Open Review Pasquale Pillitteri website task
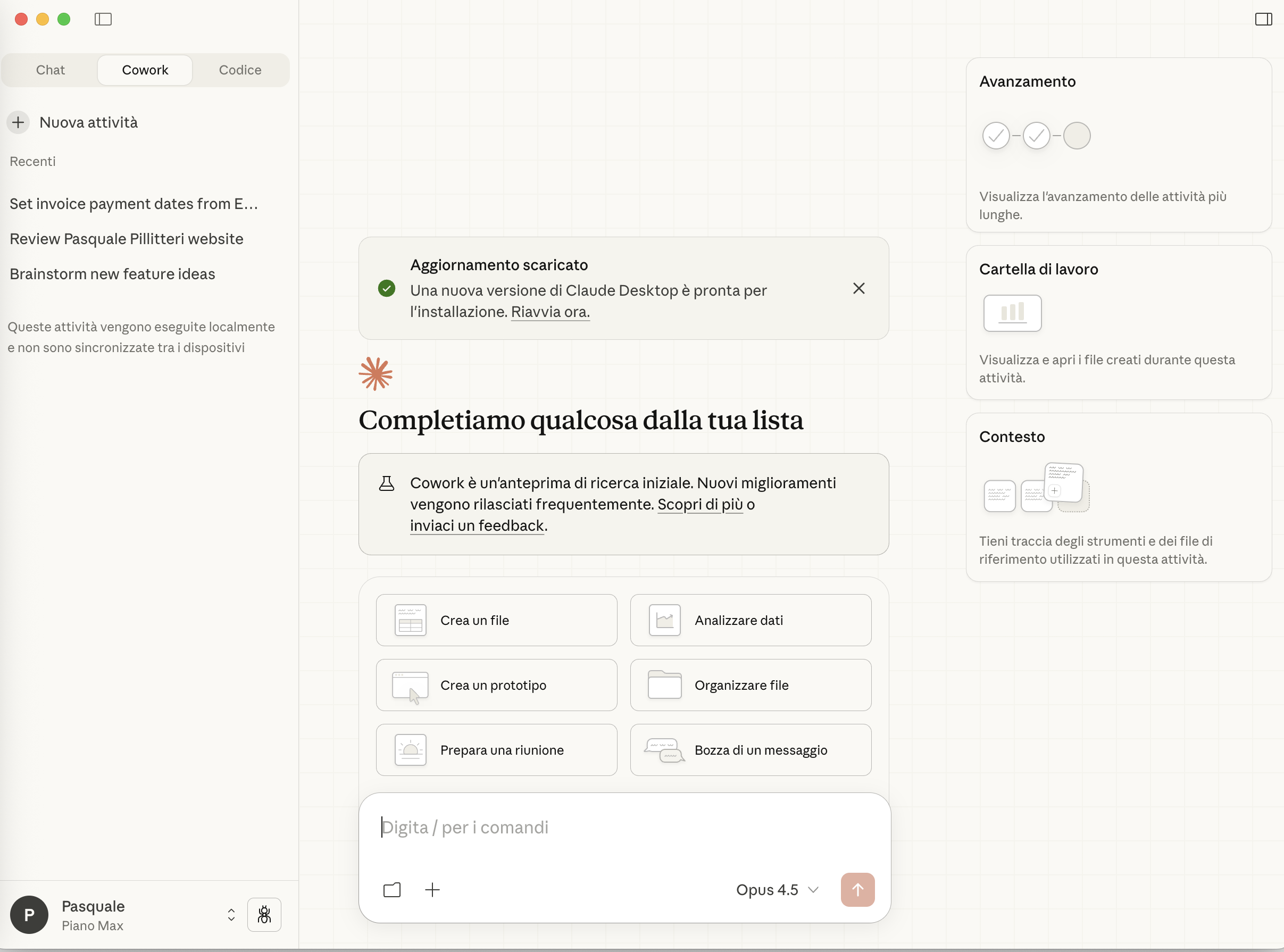Viewport: 1284px width, 952px height. pos(127,239)
